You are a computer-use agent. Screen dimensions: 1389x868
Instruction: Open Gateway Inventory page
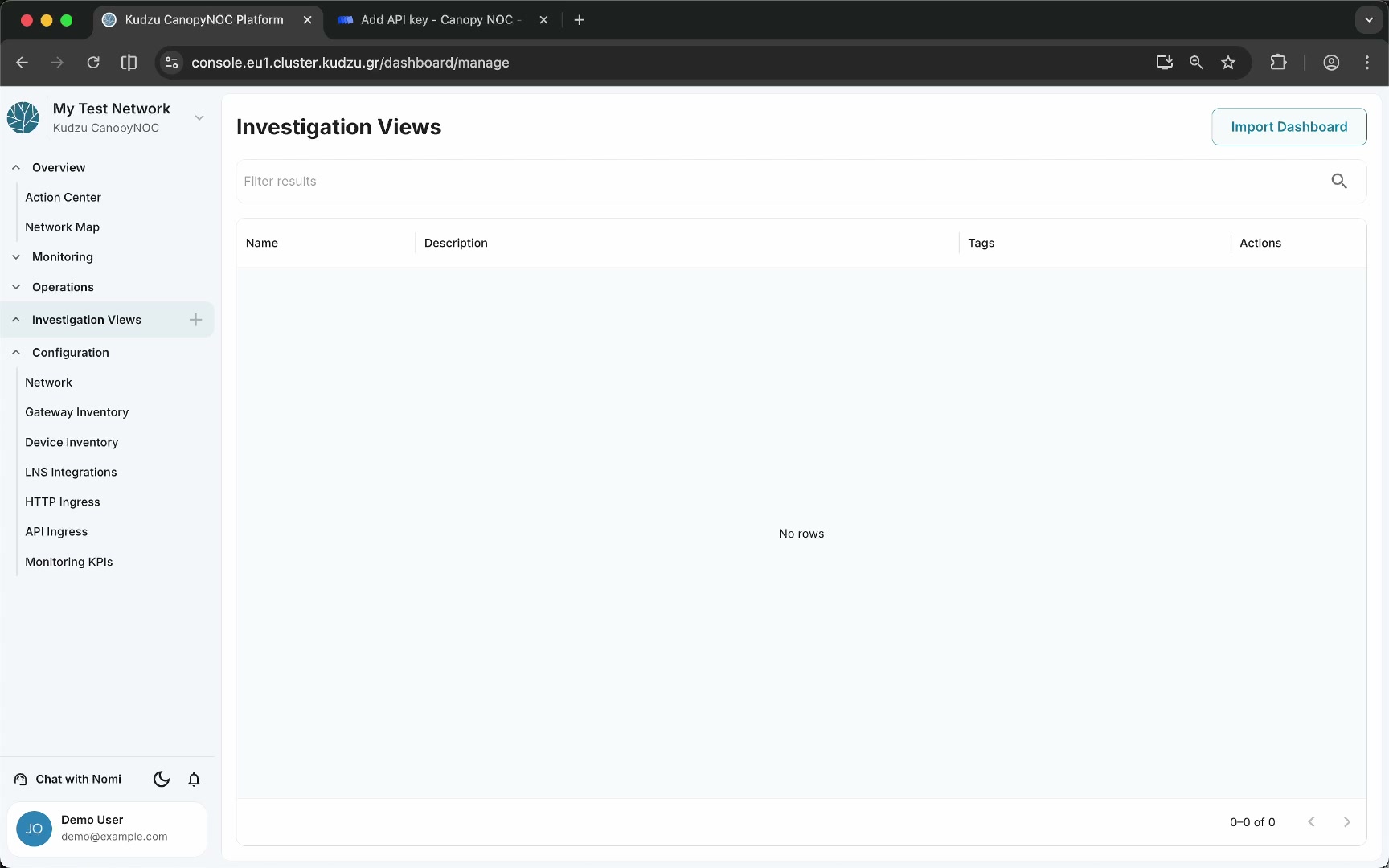click(76, 412)
